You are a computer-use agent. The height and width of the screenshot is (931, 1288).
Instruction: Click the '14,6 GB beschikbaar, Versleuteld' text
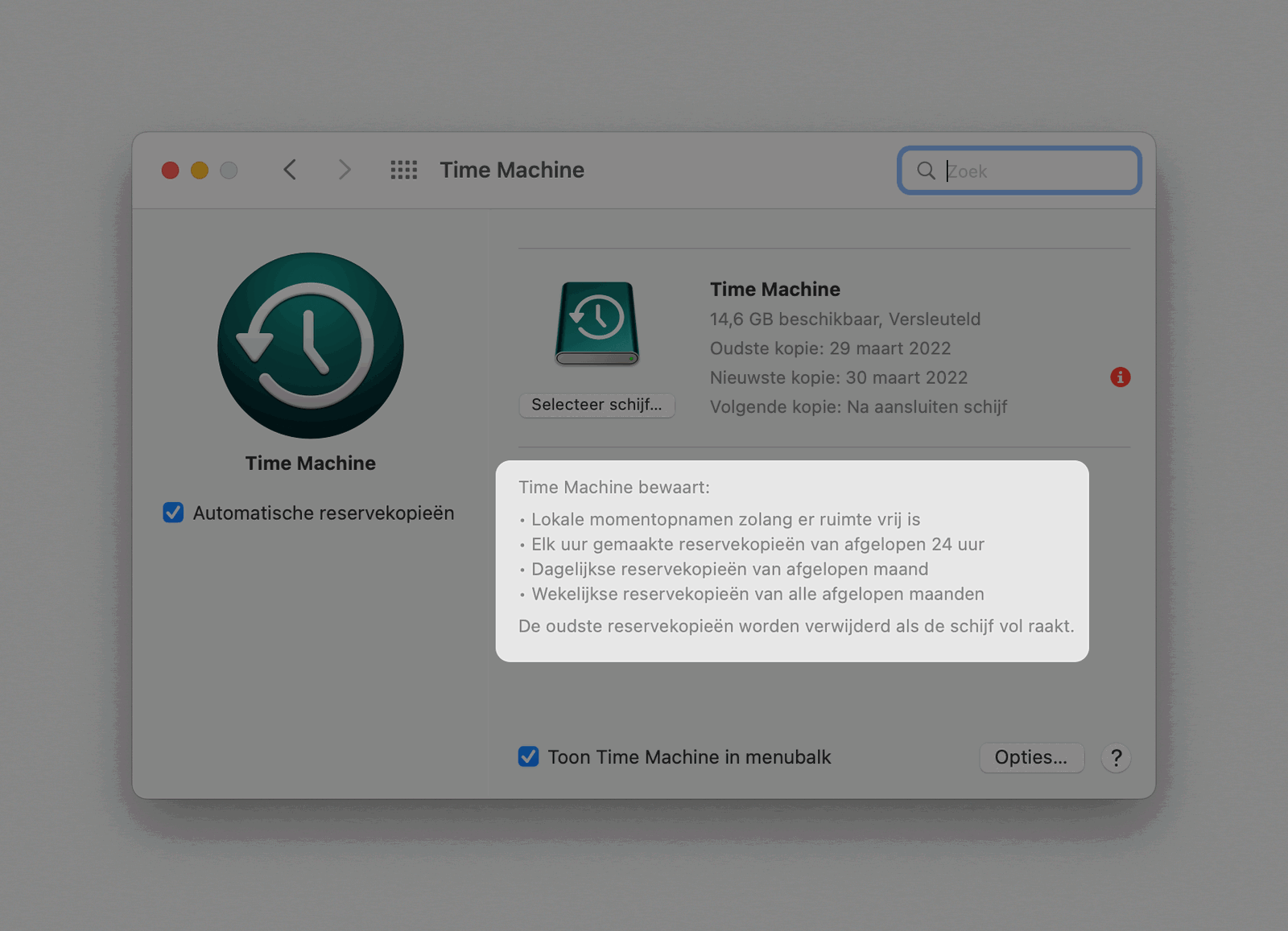(x=845, y=319)
